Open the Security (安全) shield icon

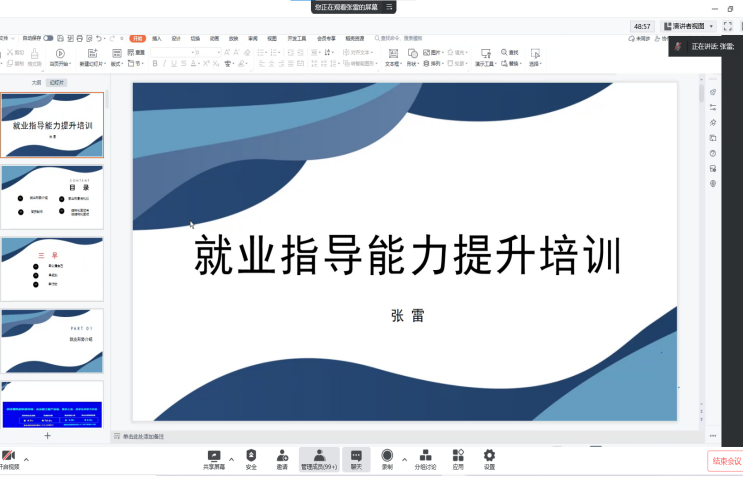click(x=251, y=457)
